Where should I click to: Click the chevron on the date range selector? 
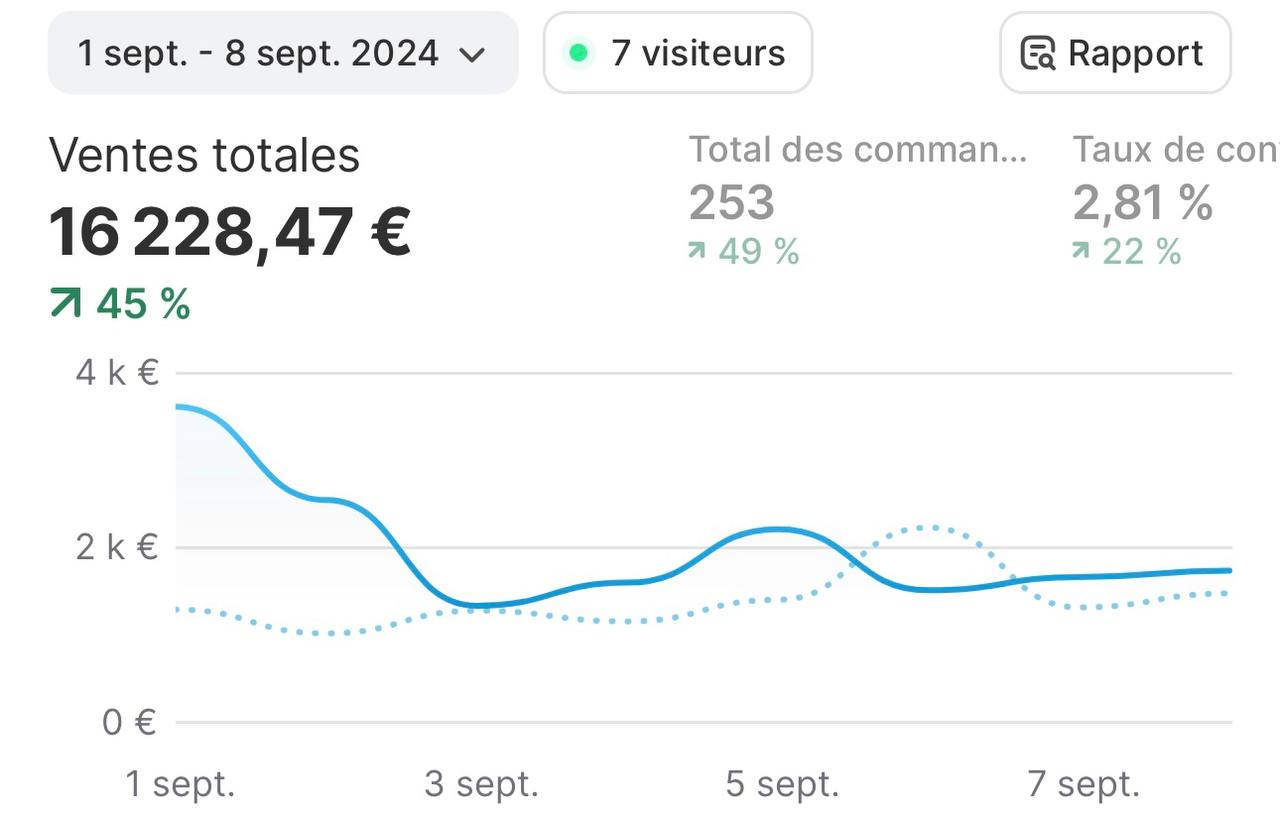point(472,54)
